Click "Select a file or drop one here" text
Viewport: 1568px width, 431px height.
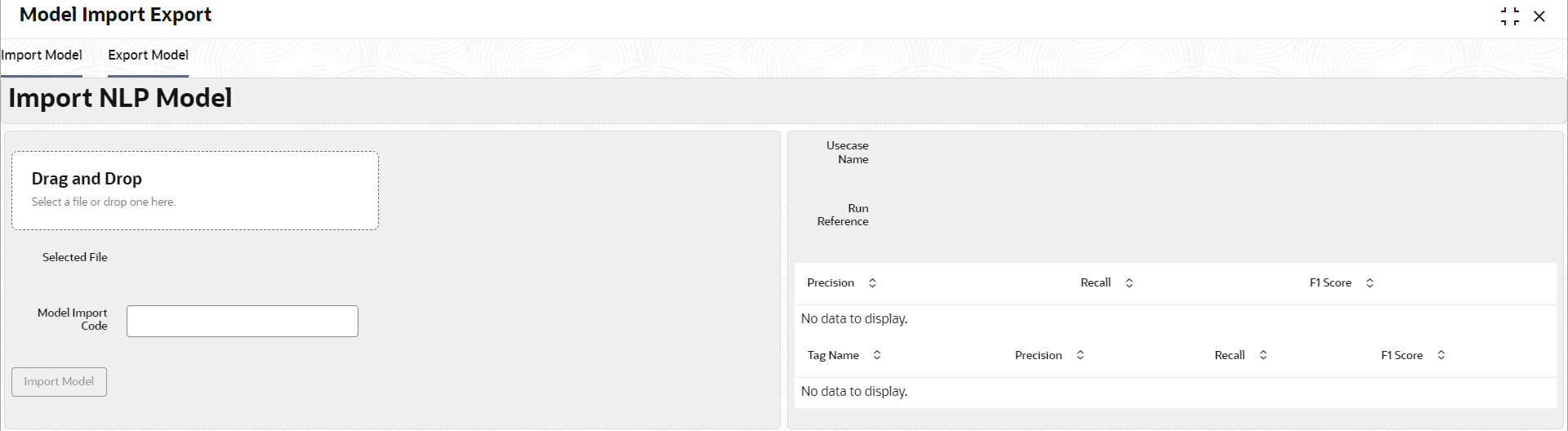click(x=104, y=202)
